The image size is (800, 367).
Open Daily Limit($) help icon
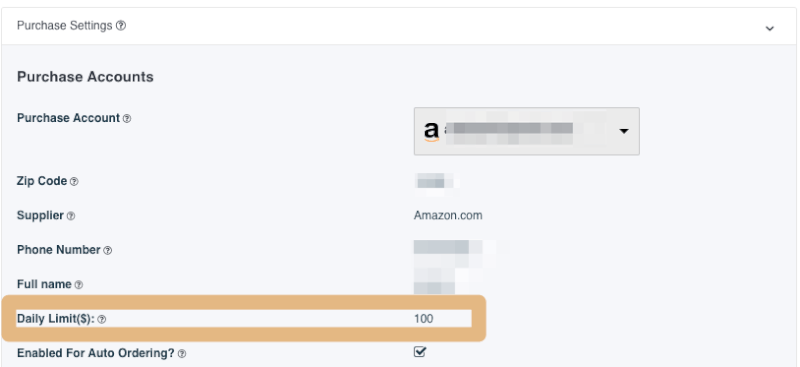coord(102,320)
